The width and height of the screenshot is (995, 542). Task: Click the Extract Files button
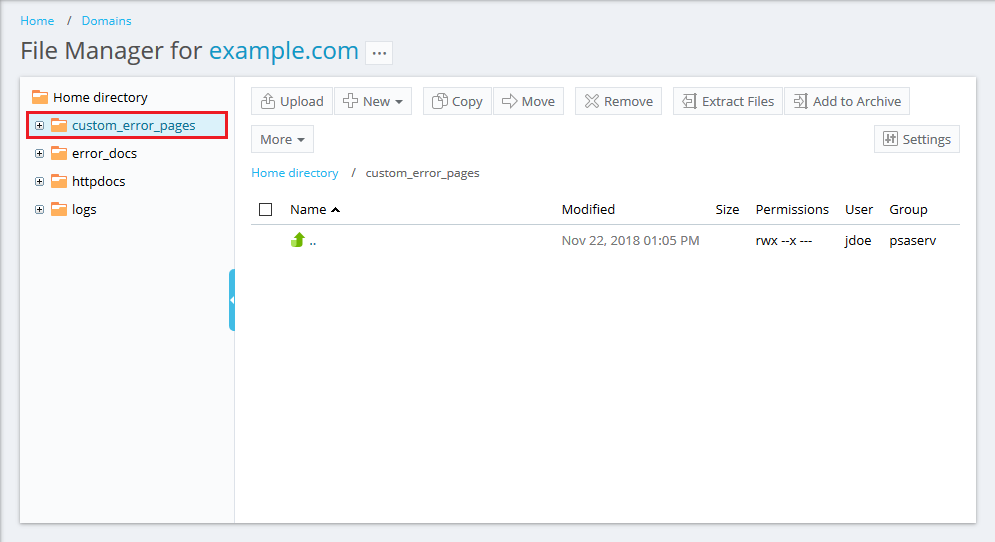click(x=728, y=101)
